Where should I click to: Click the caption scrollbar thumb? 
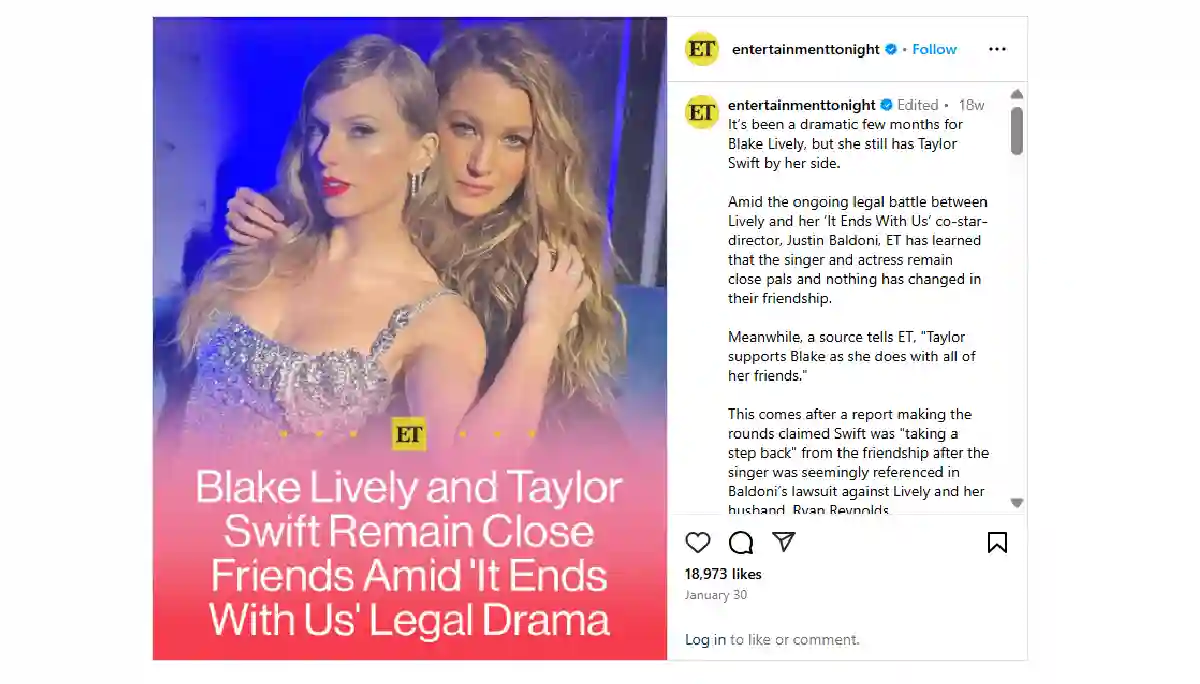coord(1017,131)
